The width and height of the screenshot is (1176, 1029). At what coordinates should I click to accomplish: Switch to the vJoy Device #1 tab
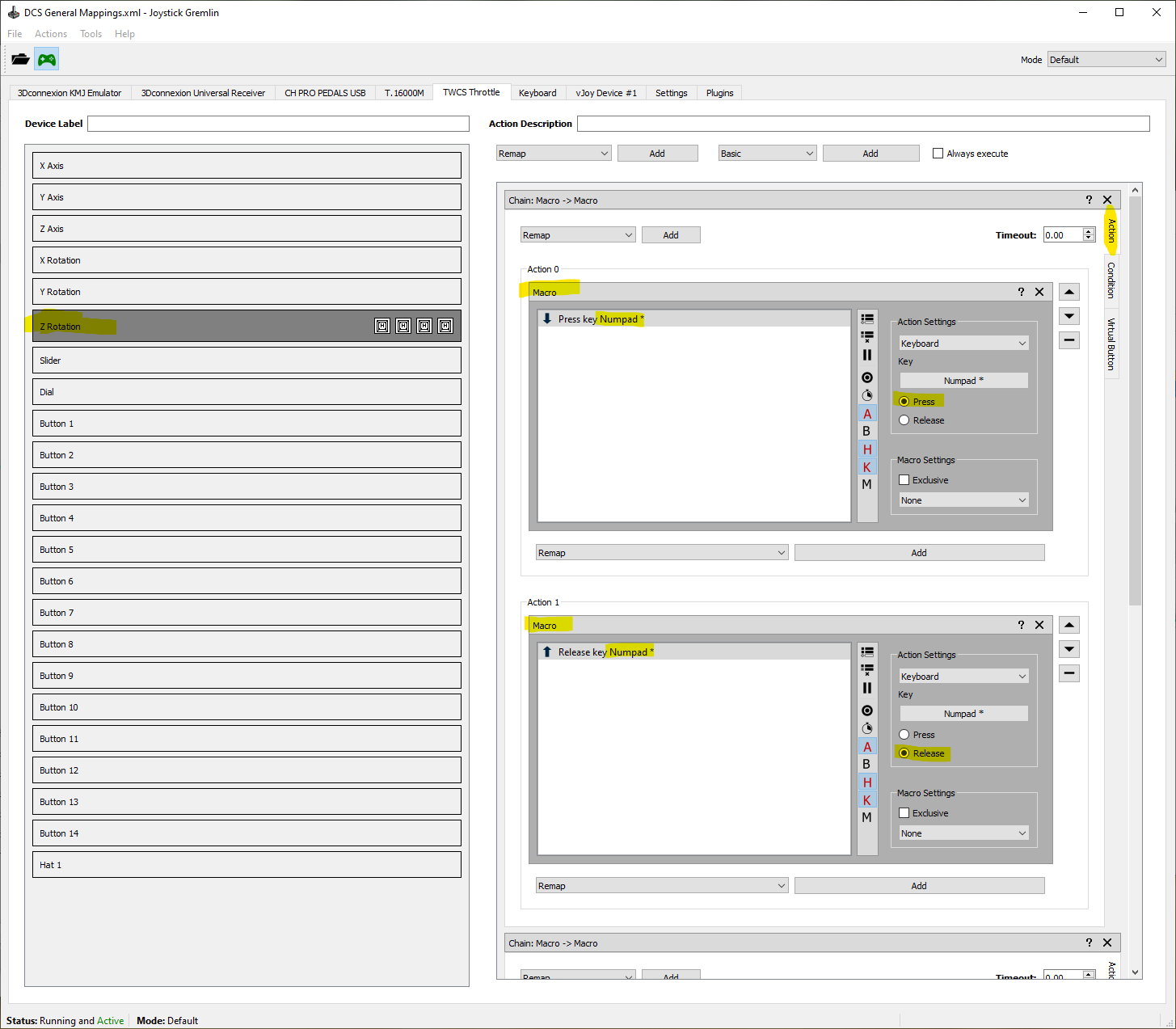[x=606, y=93]
